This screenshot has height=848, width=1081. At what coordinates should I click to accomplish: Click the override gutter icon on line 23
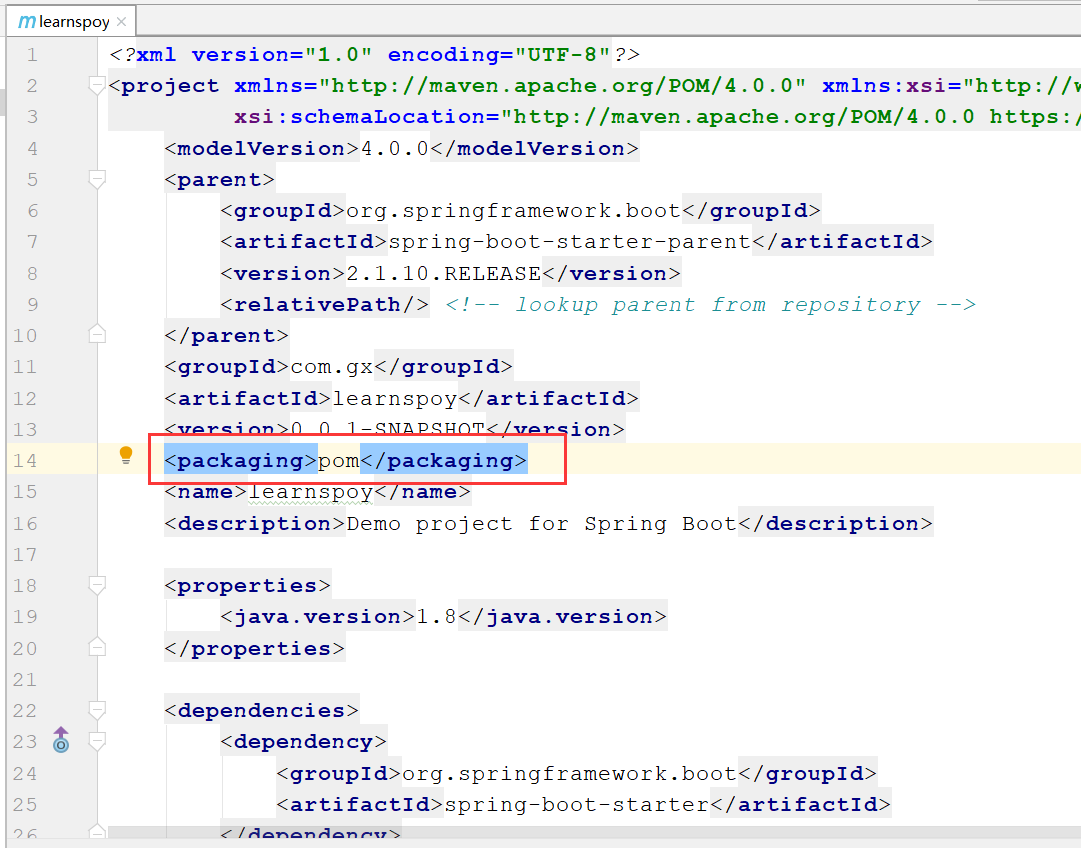tap(61, 740)
